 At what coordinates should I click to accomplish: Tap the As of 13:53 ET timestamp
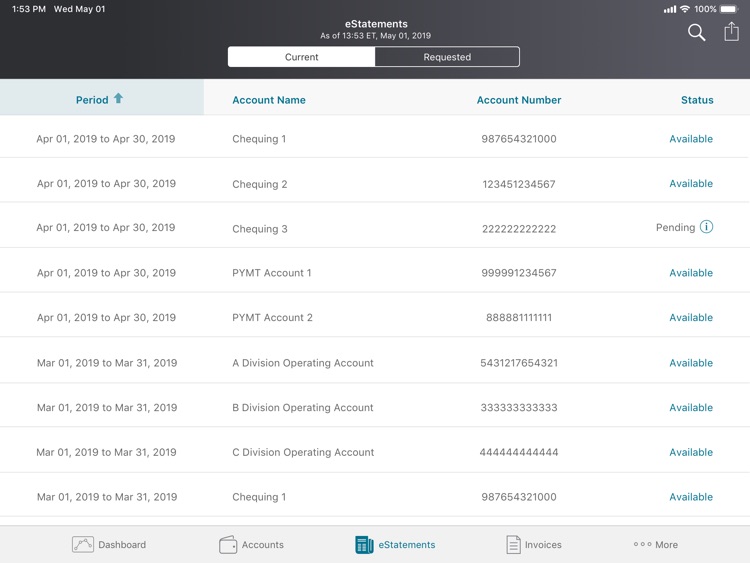pyautogui.click(x=375, y=36)
